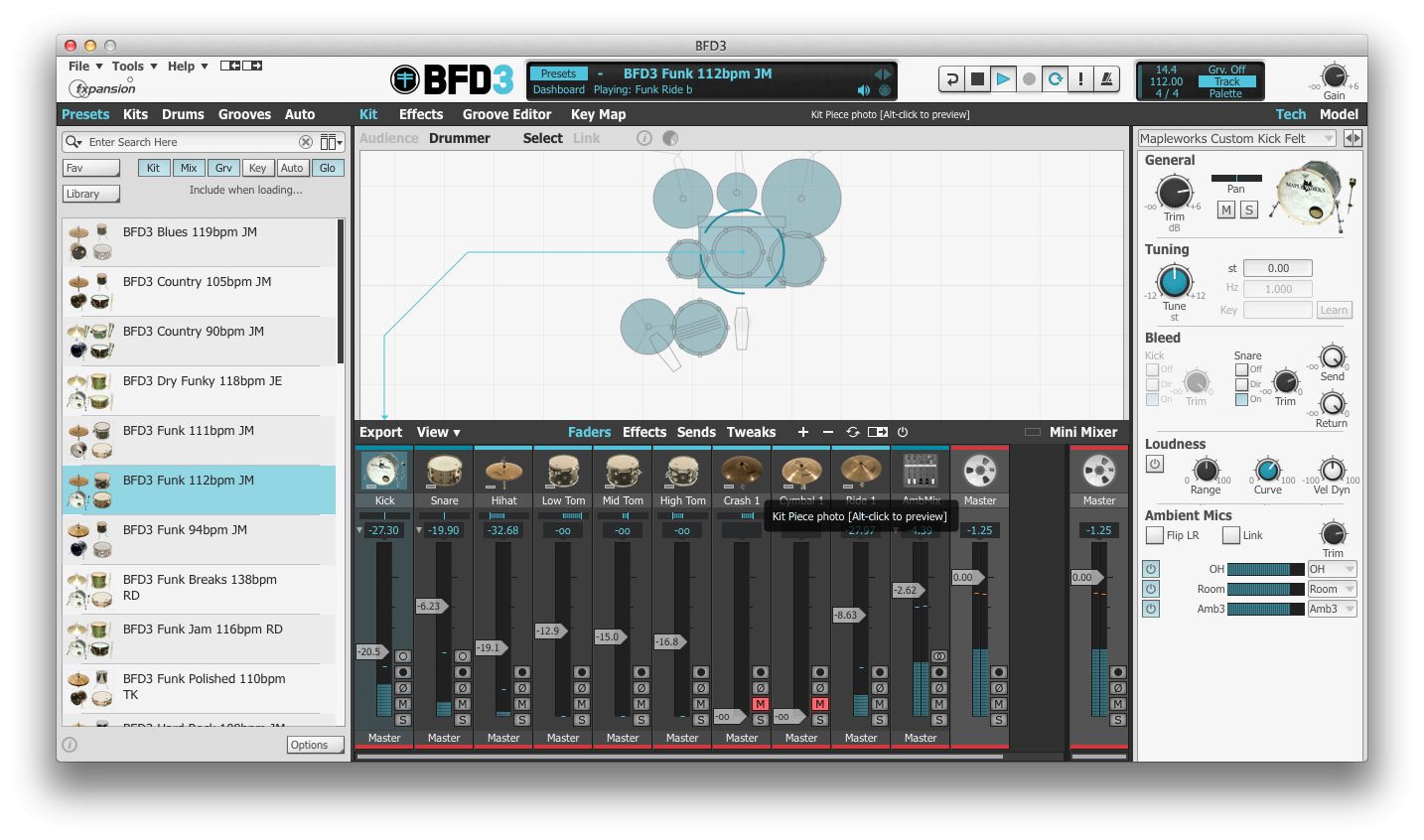1424x840 pixels.
Task: Open the OH mic routing dropdown
Action: [1332, 569]
